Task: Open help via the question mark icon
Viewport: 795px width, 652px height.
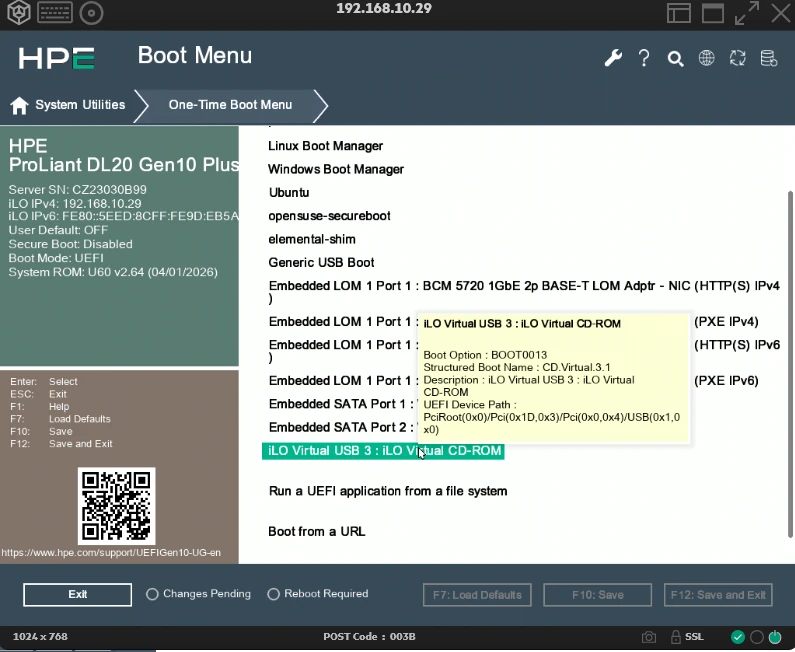Action: click(x=644, y=58)
